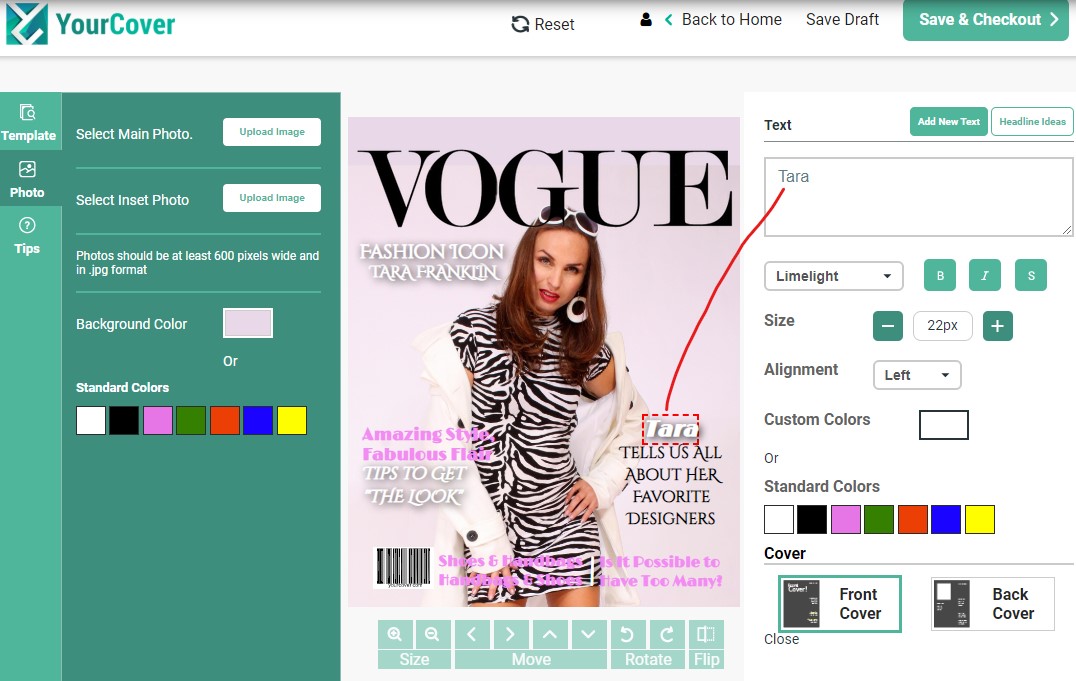Toggle bold text formatting
This screenshot has width=1076, height=681.
click(x=940, y=275)
